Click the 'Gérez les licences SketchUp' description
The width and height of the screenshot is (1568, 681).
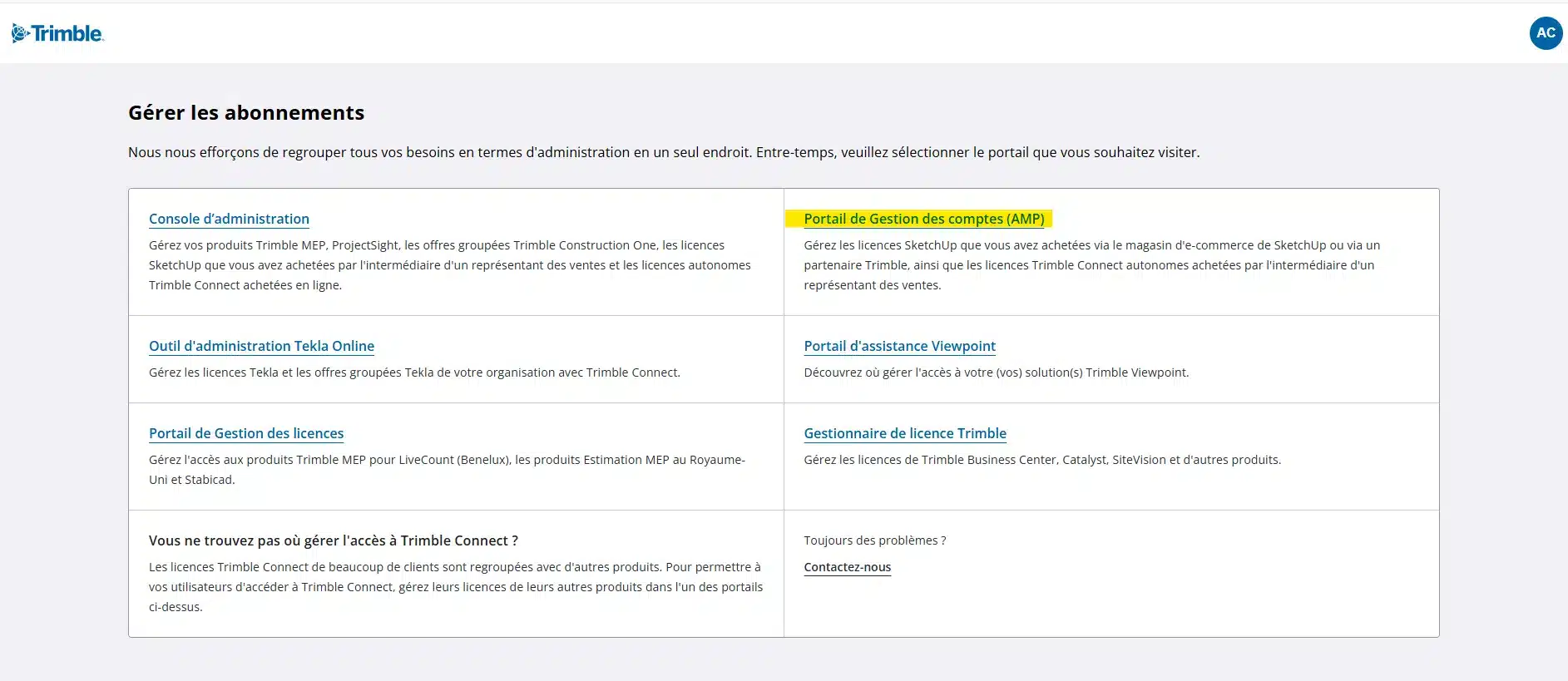pyautogui.click(x=1092, y=265)
